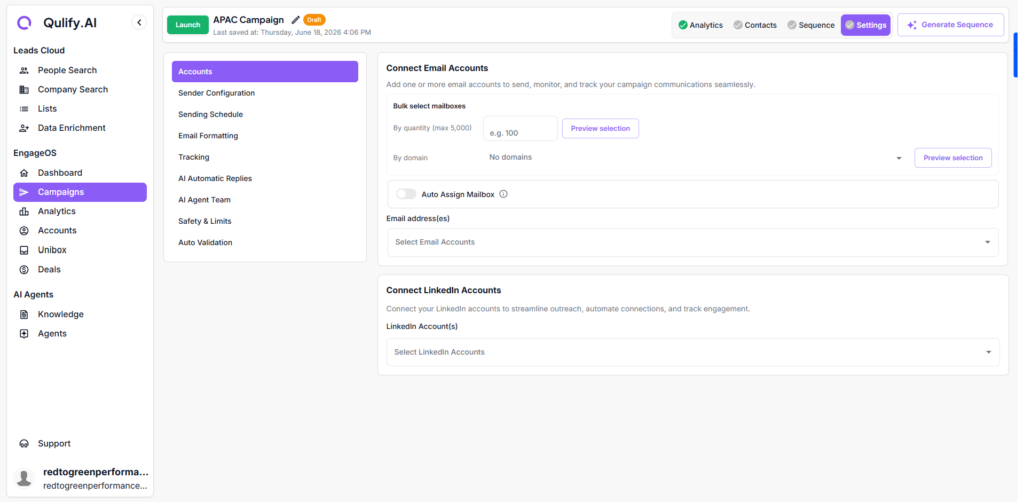Click the green Launch button
Viewport: 1024px width, 502px height.
[x=188, y=25]
